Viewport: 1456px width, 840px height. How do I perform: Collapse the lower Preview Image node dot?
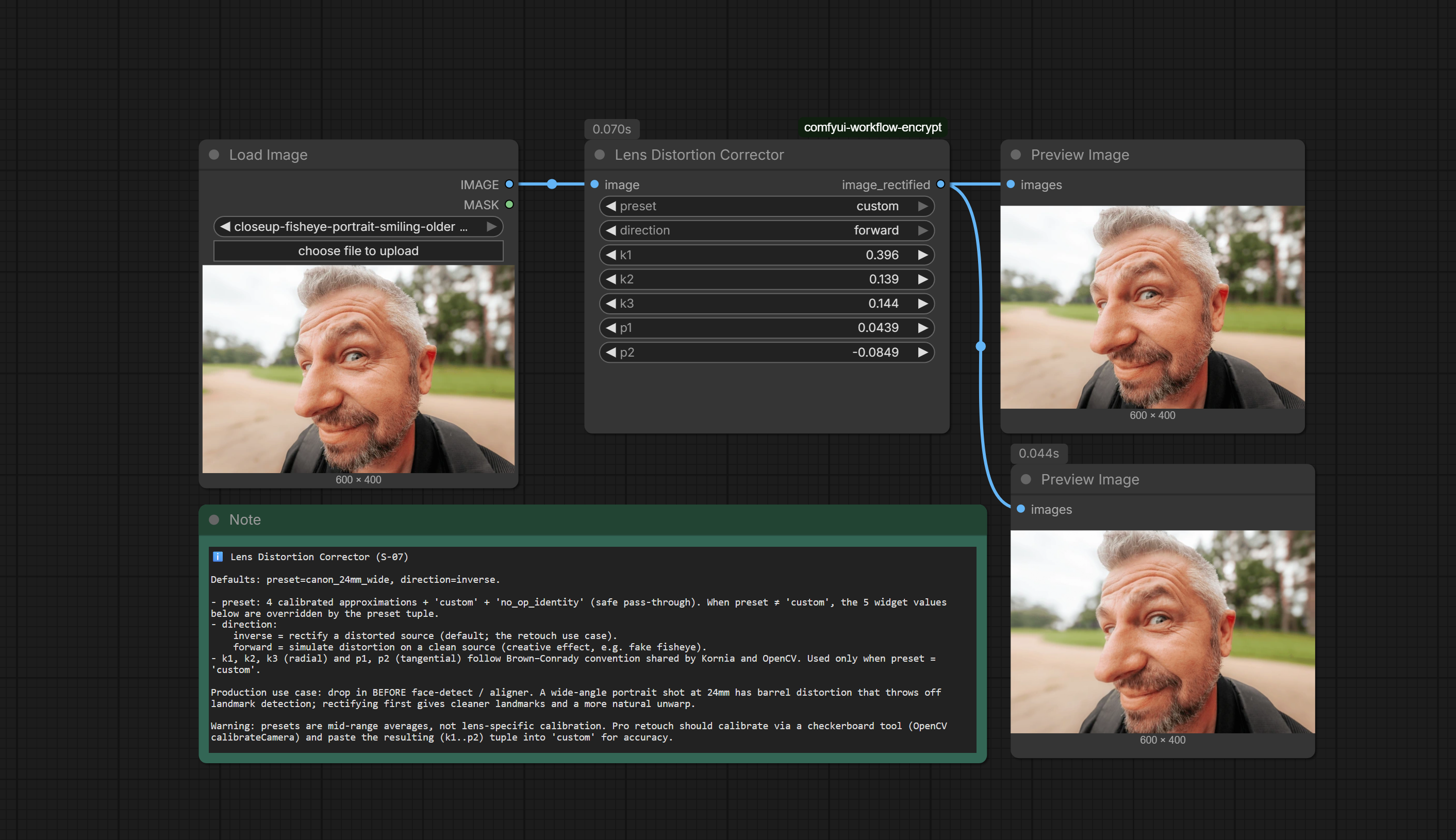pos(1026,479)
